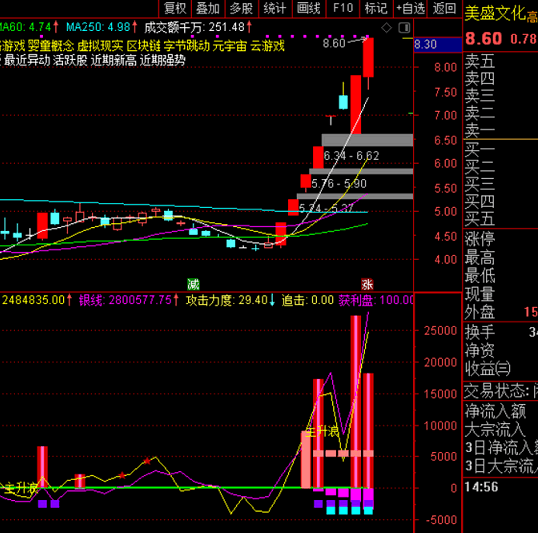
Task: Click the 活跃股 tag
Action: click(x=70, y=60)
